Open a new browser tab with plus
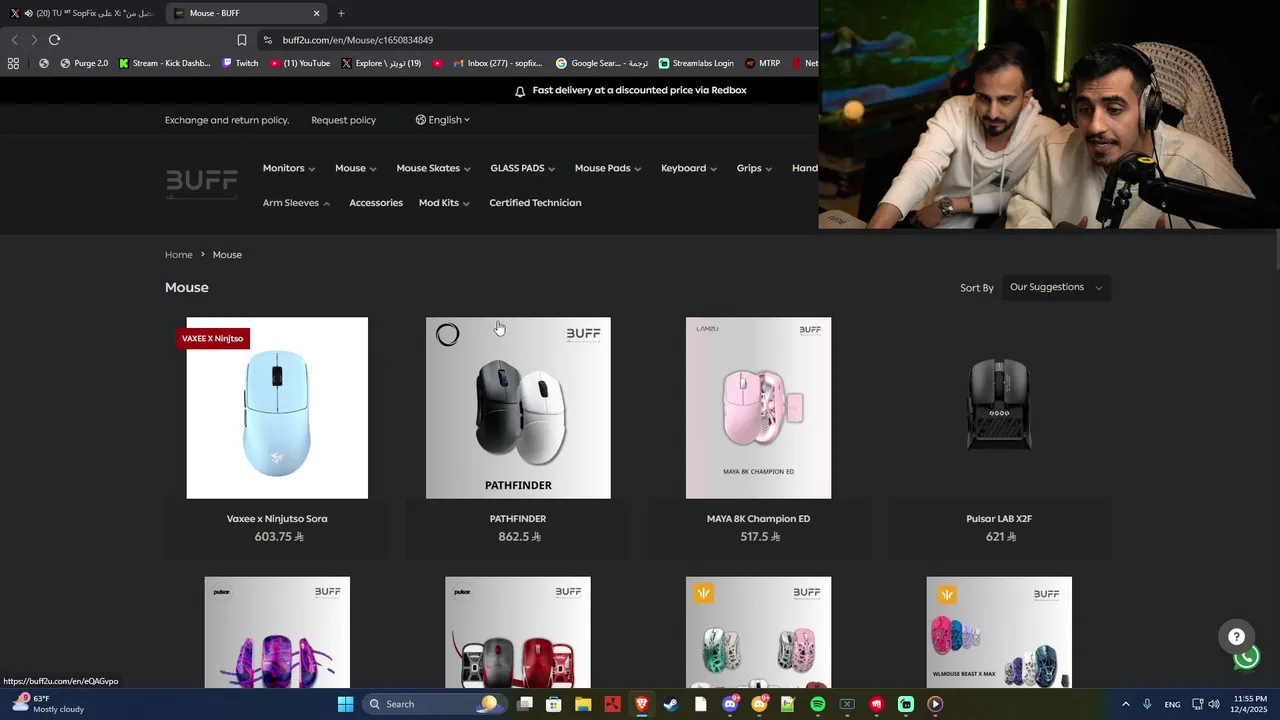This screenshot has width=1280, height=720. [341, 13]
